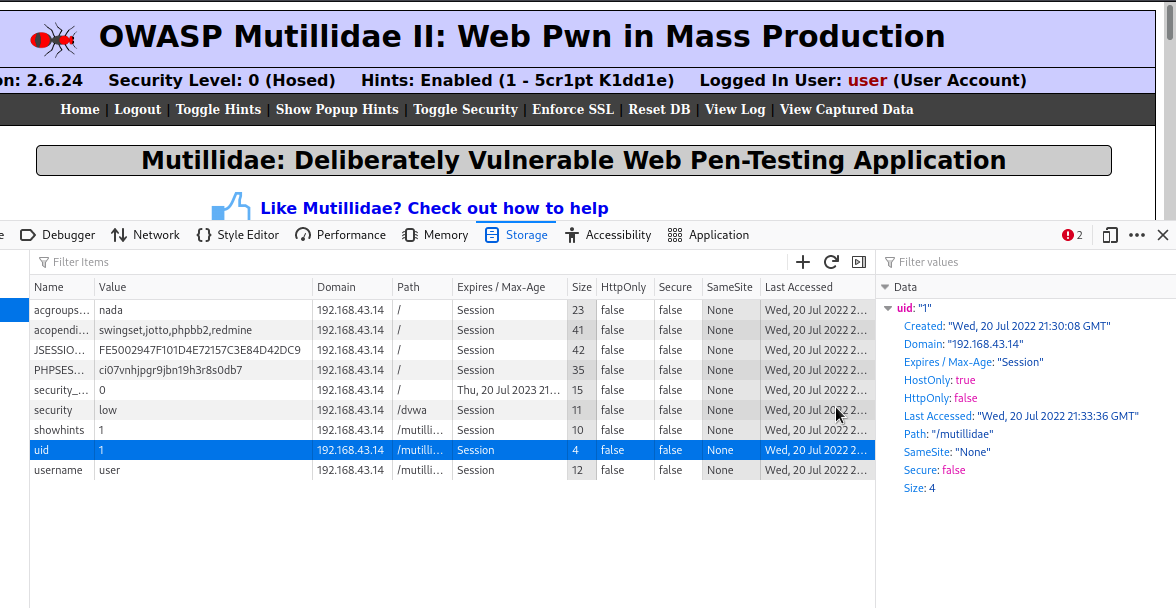
Task: Click the Filter values input field
Action: 1026,262
